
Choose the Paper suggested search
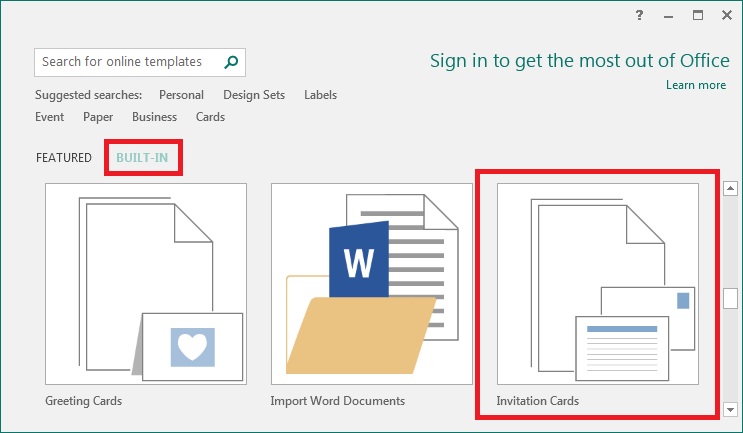[x=98, y=117]
